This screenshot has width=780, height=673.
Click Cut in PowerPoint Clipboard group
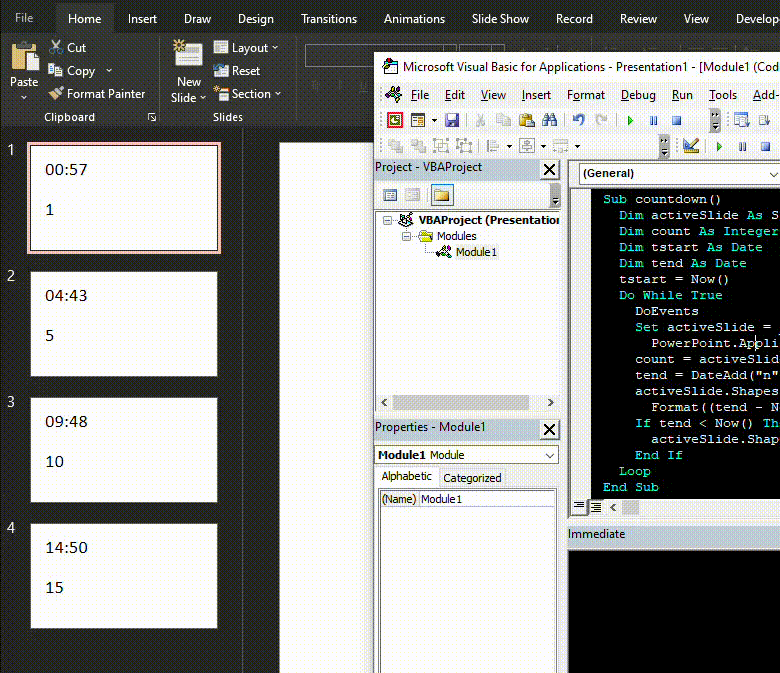point(68,48)
